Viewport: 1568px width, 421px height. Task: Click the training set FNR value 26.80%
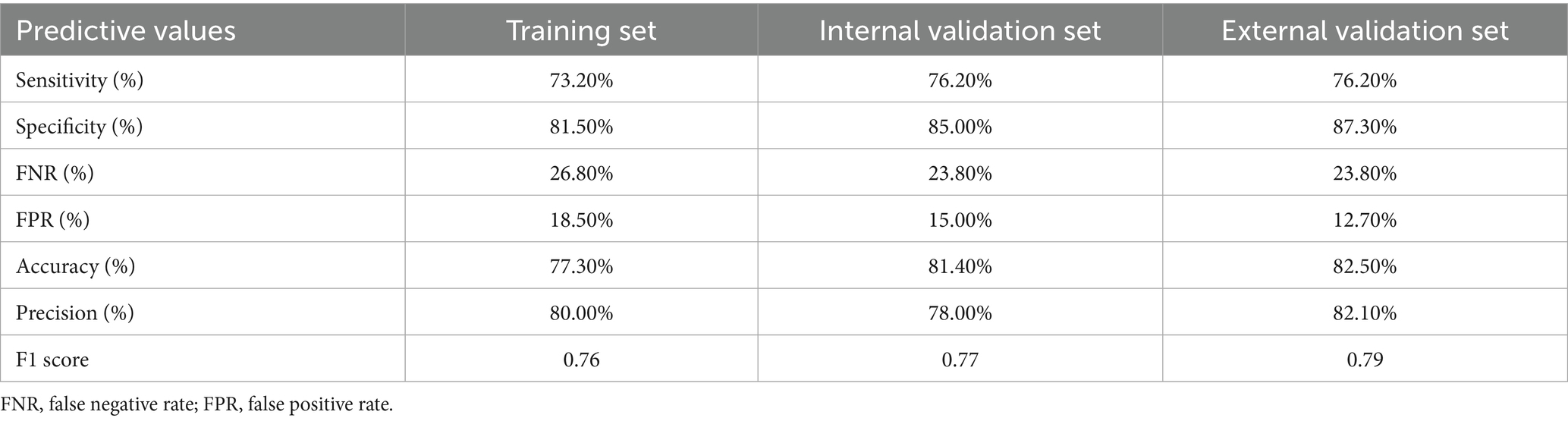[x=581, y=174]
